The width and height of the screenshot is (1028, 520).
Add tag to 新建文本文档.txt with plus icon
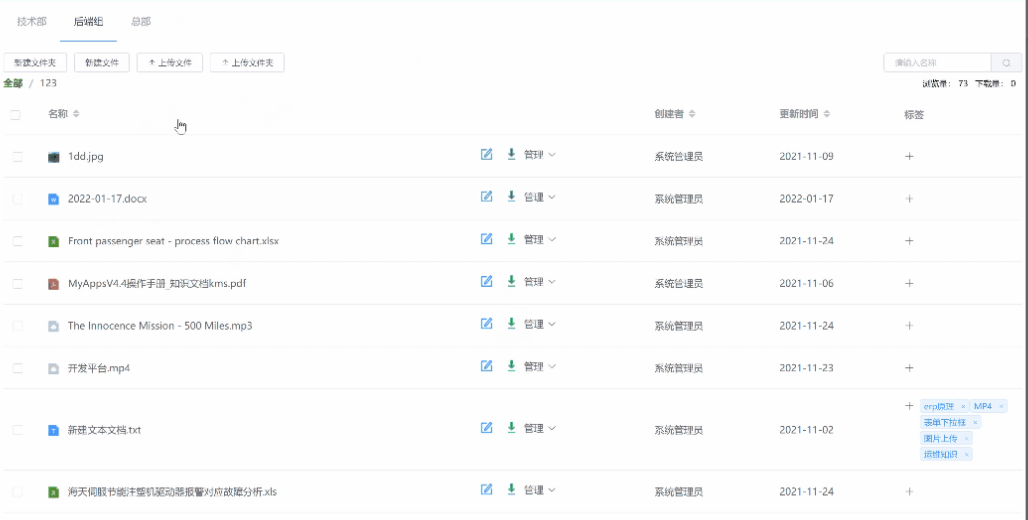pos(909,406)
